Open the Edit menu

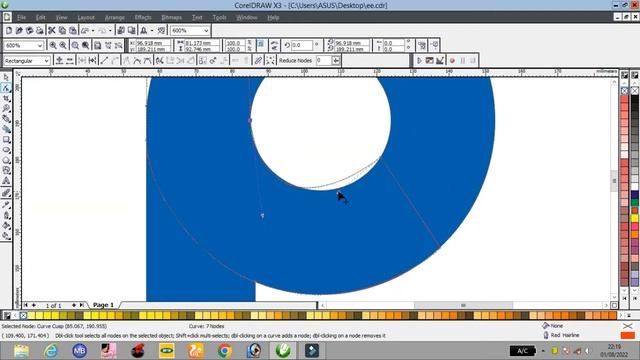[40, 18]
